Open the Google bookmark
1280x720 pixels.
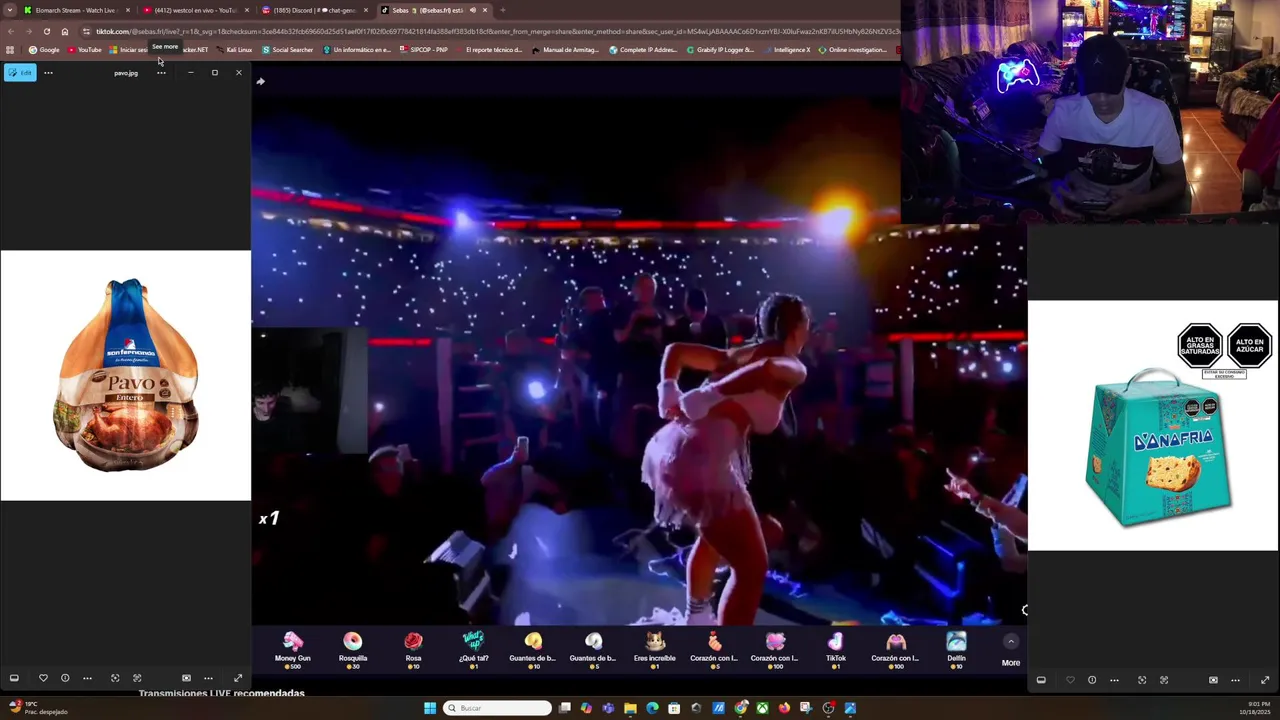click(x=44, y=49)
